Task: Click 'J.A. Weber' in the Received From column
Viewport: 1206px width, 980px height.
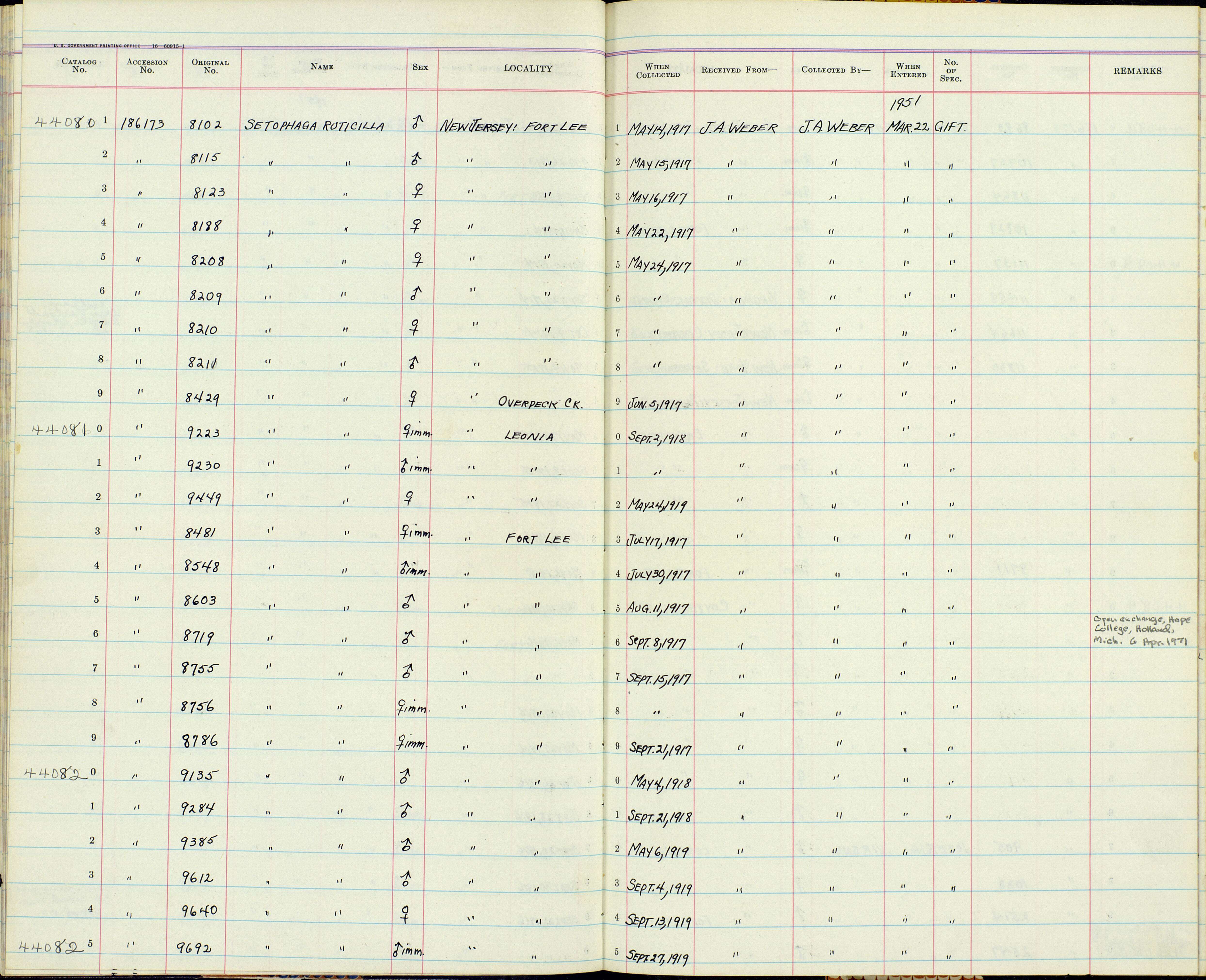Action: (738, 129)
